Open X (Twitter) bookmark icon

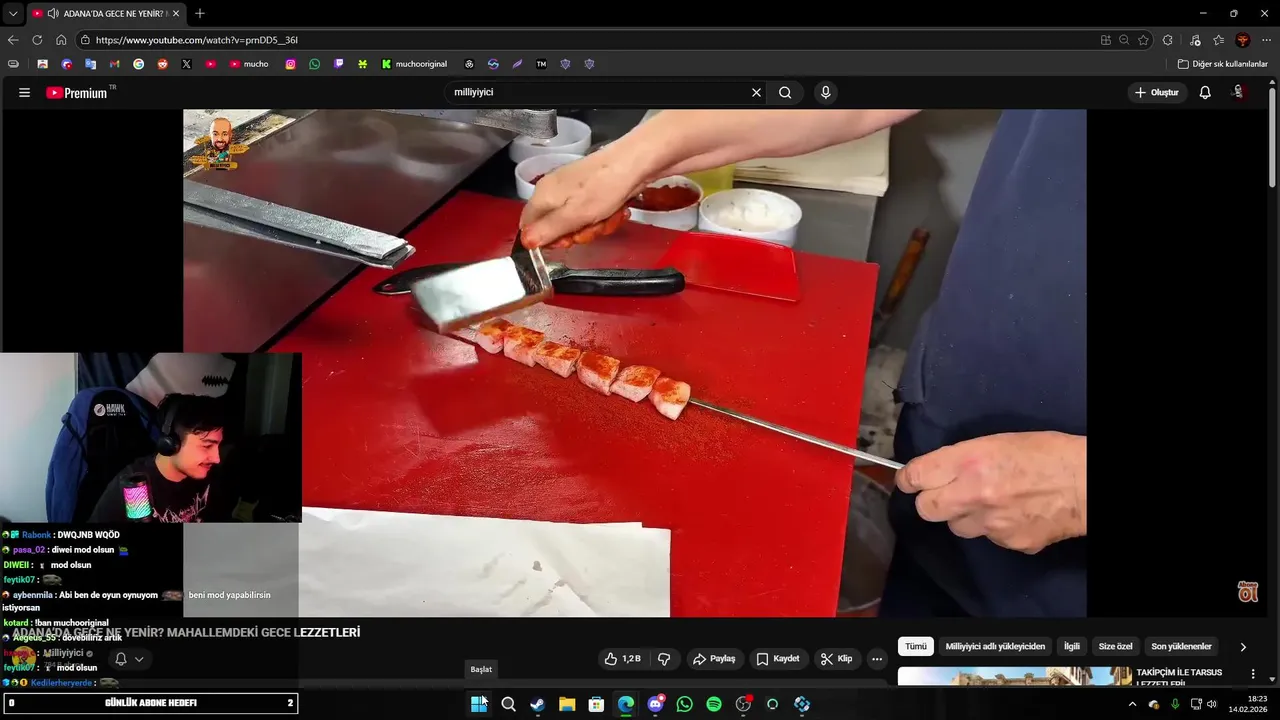click(186, 64)
